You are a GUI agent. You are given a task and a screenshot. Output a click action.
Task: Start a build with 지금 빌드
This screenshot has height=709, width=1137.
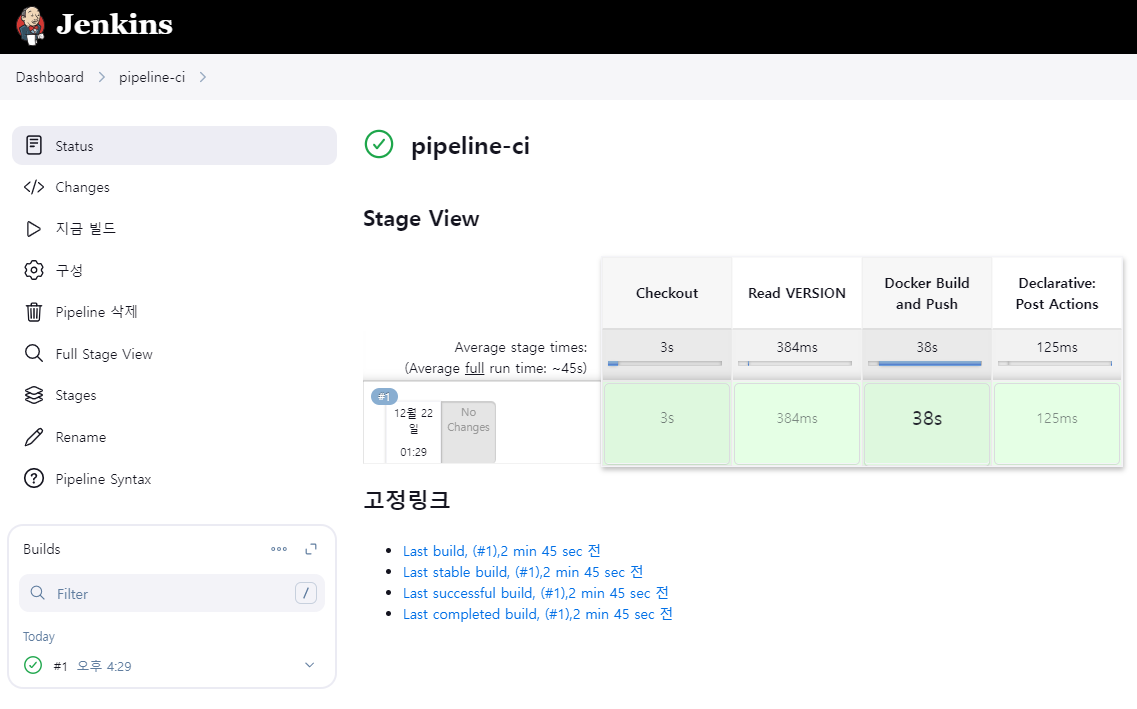pyautogui.click(x=174, y=229)
